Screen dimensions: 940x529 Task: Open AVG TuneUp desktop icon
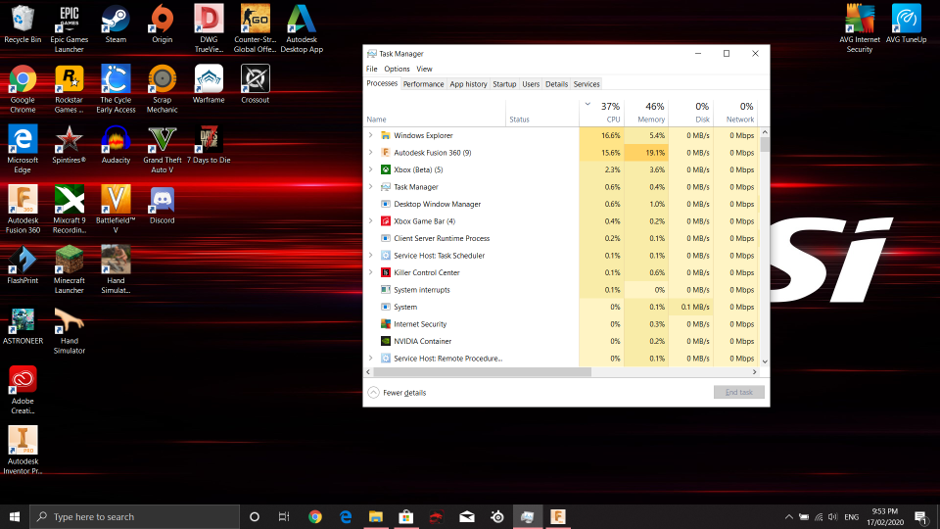click(906, 24)
